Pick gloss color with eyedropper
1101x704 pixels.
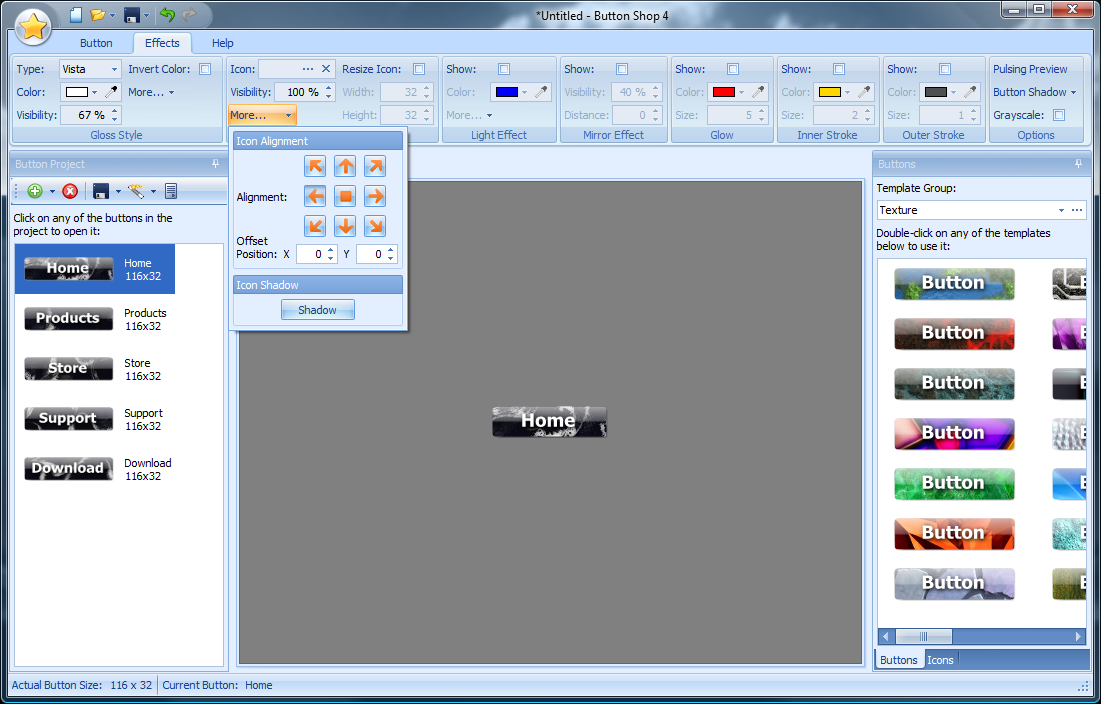tap(112, 92)
